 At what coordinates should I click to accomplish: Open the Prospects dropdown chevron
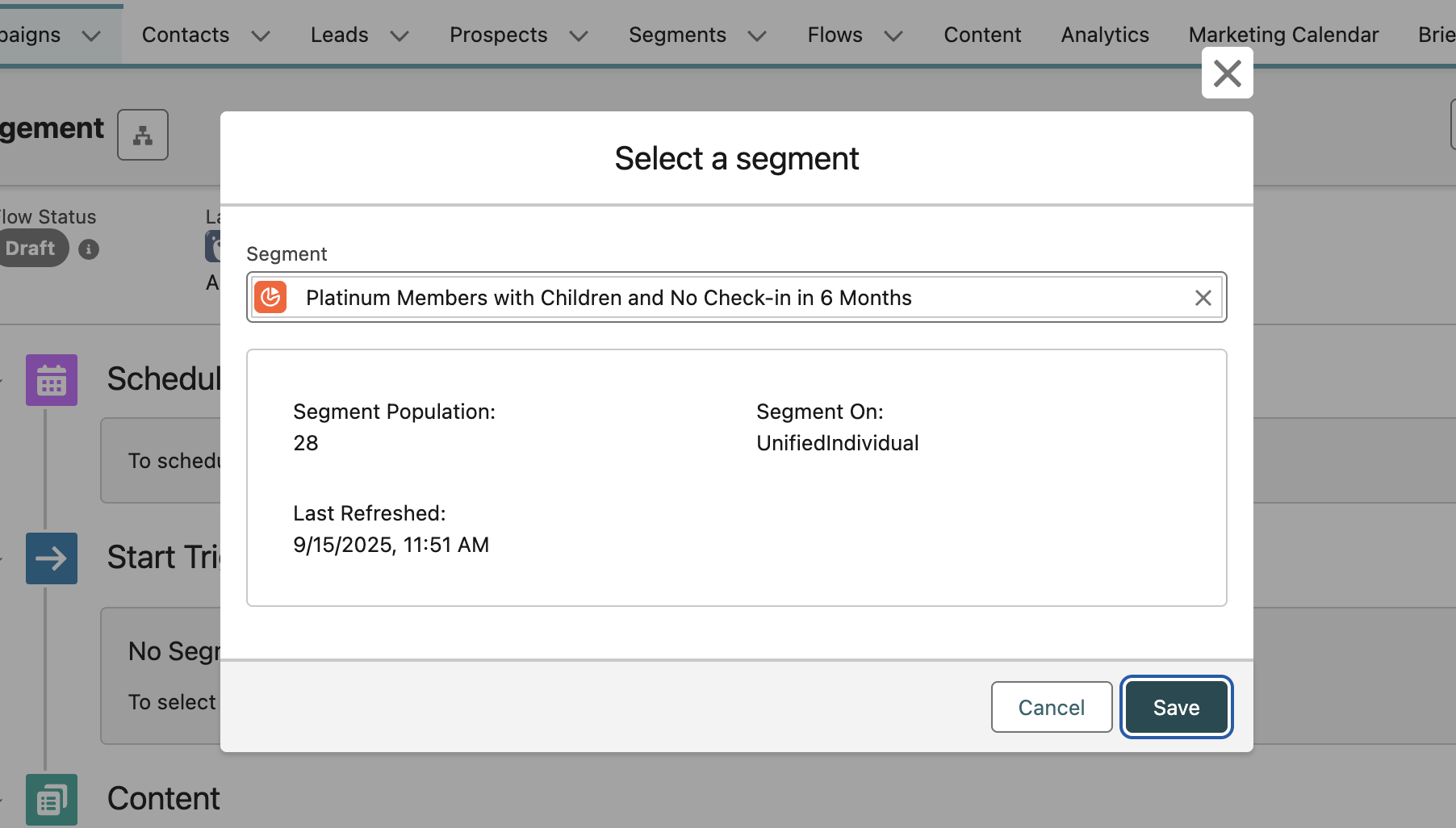pos(579,36)
